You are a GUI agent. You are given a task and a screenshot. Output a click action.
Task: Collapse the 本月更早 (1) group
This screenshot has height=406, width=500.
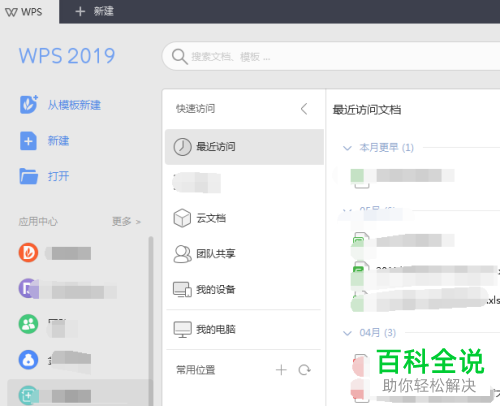tap(347, 148)
